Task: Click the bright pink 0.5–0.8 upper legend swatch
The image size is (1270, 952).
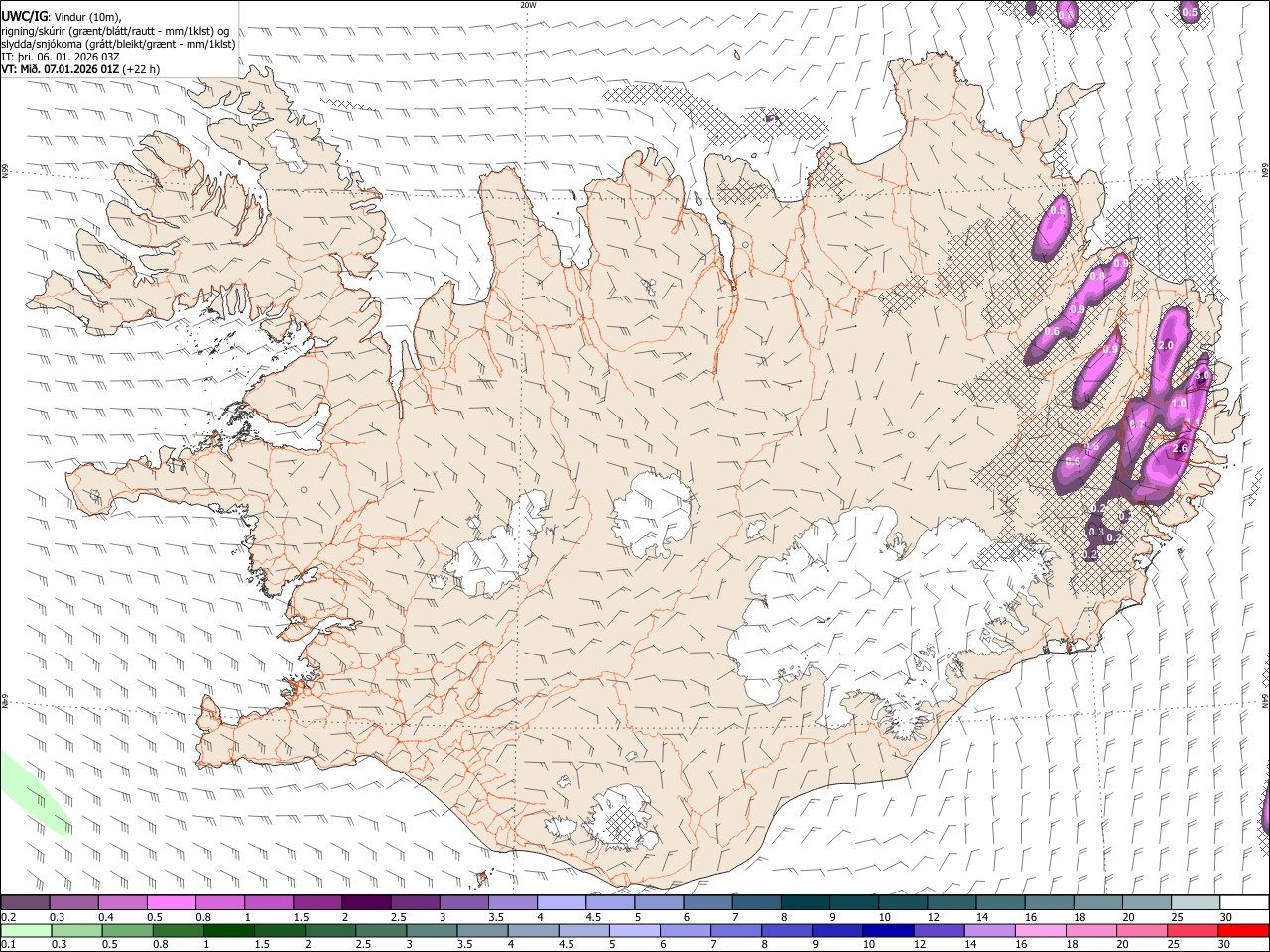Action: 171,902
